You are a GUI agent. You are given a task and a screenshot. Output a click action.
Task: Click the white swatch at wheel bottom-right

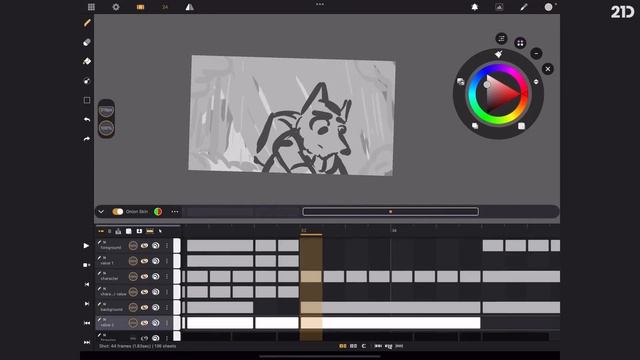521,126
